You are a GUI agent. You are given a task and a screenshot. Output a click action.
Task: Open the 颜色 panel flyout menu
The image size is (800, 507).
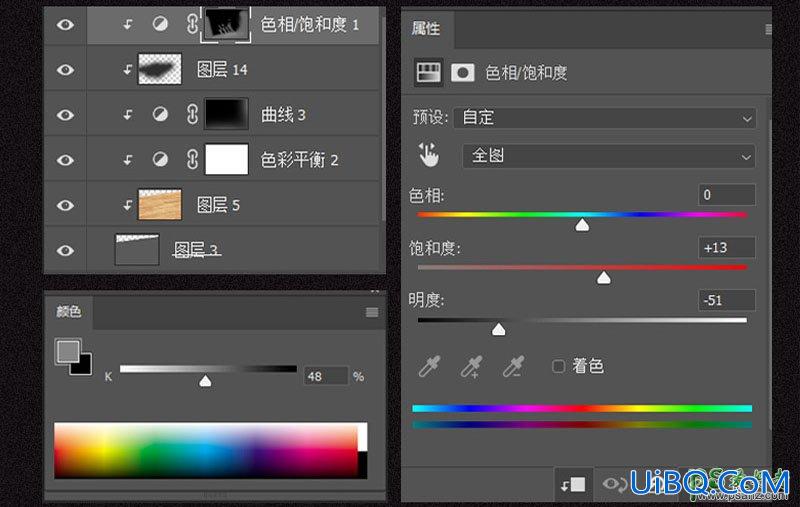(372, 312)
